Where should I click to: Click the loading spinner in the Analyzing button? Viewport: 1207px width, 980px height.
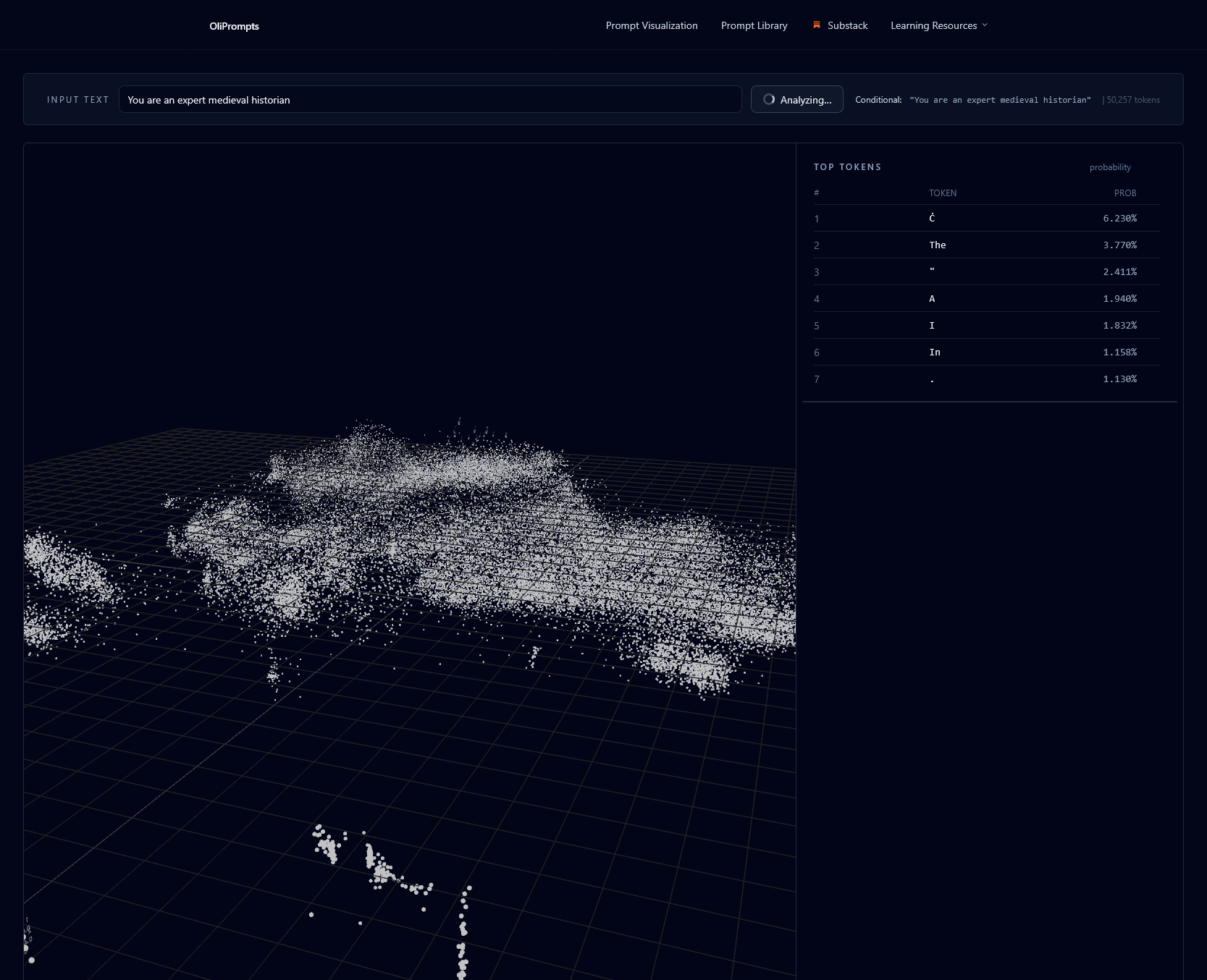(x=769, y=100)
